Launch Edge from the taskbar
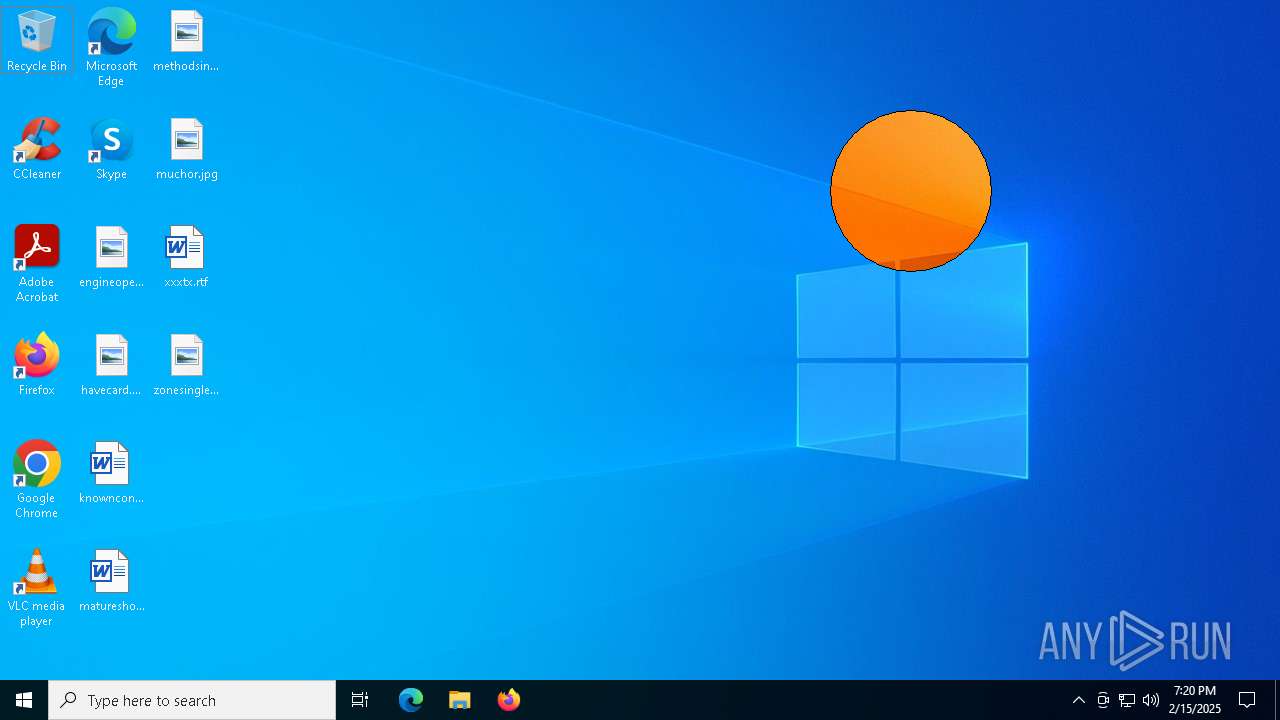1280x720 pixels. [411, 700]
